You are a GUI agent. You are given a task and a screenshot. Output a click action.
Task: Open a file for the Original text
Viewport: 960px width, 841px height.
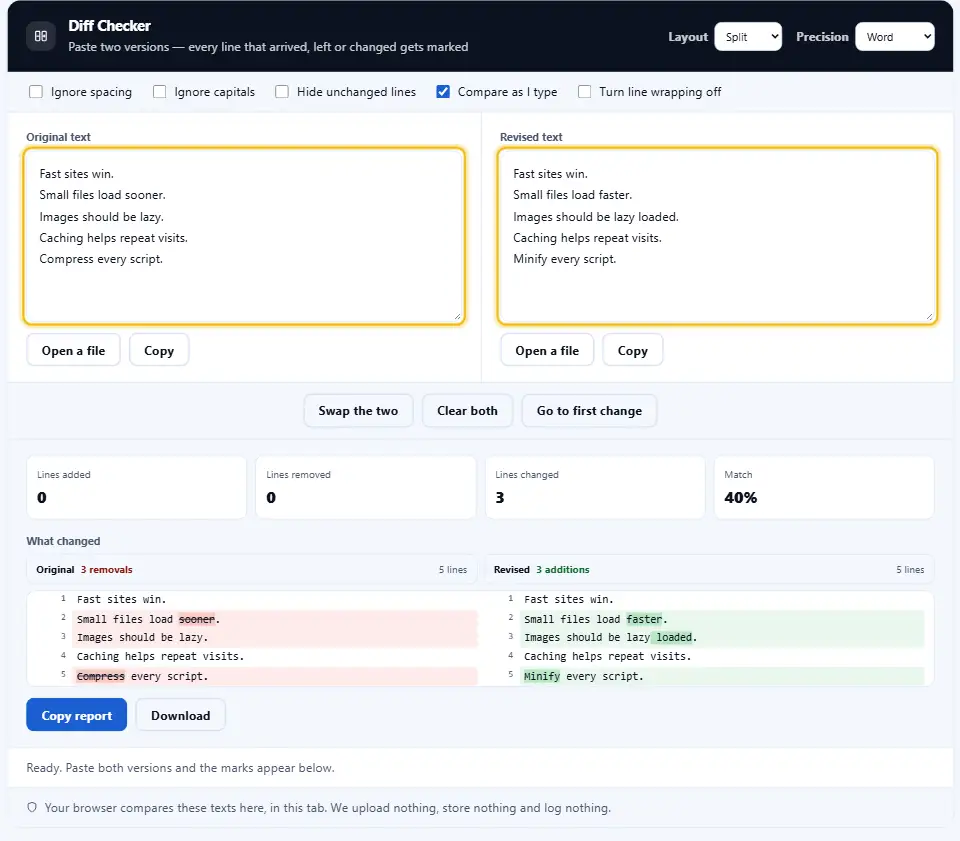tap(73, 350)
